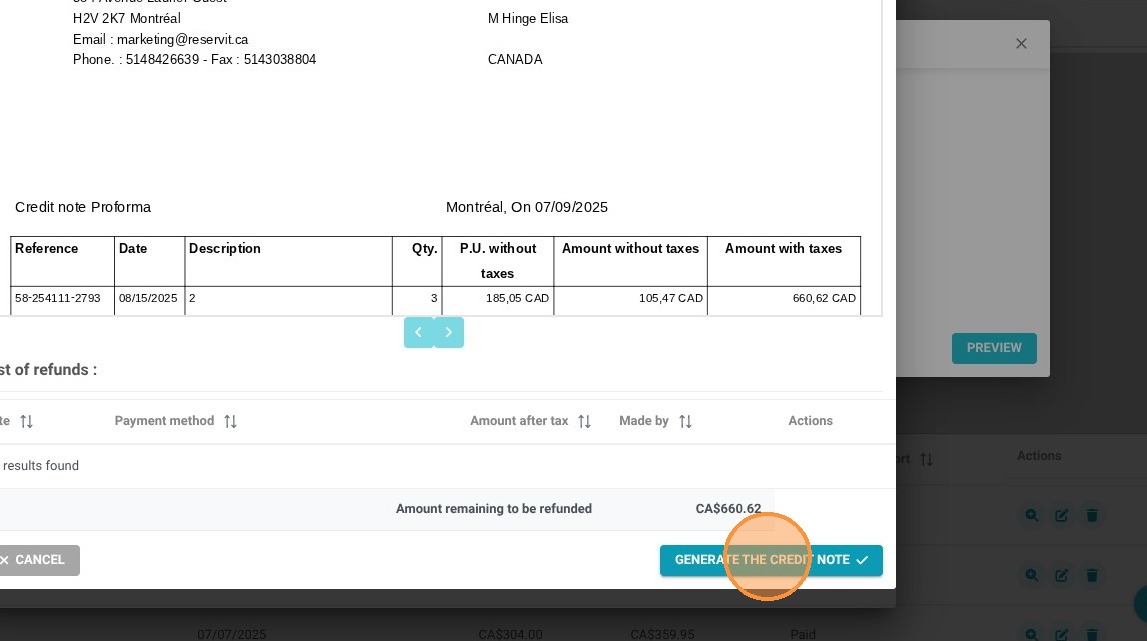Image resolution: width=1147 pixels, height=641 pixels.
Task: Click Amount with taxes column header
Action: click(x=783, y=249)
